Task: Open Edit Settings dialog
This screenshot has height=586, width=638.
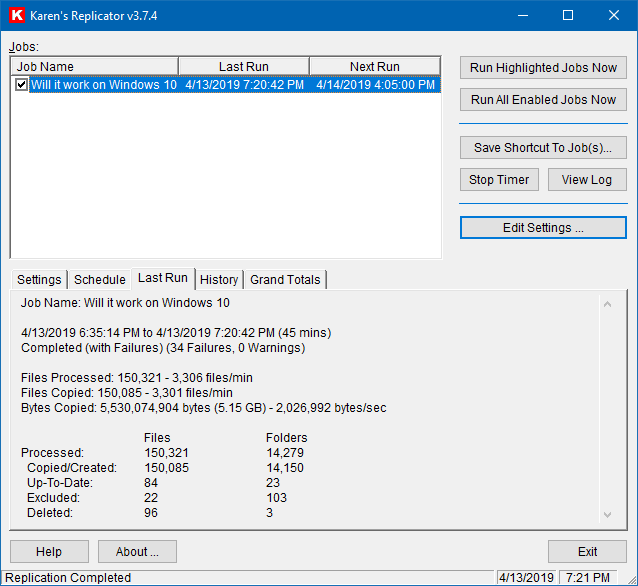Action: (543, 228)
